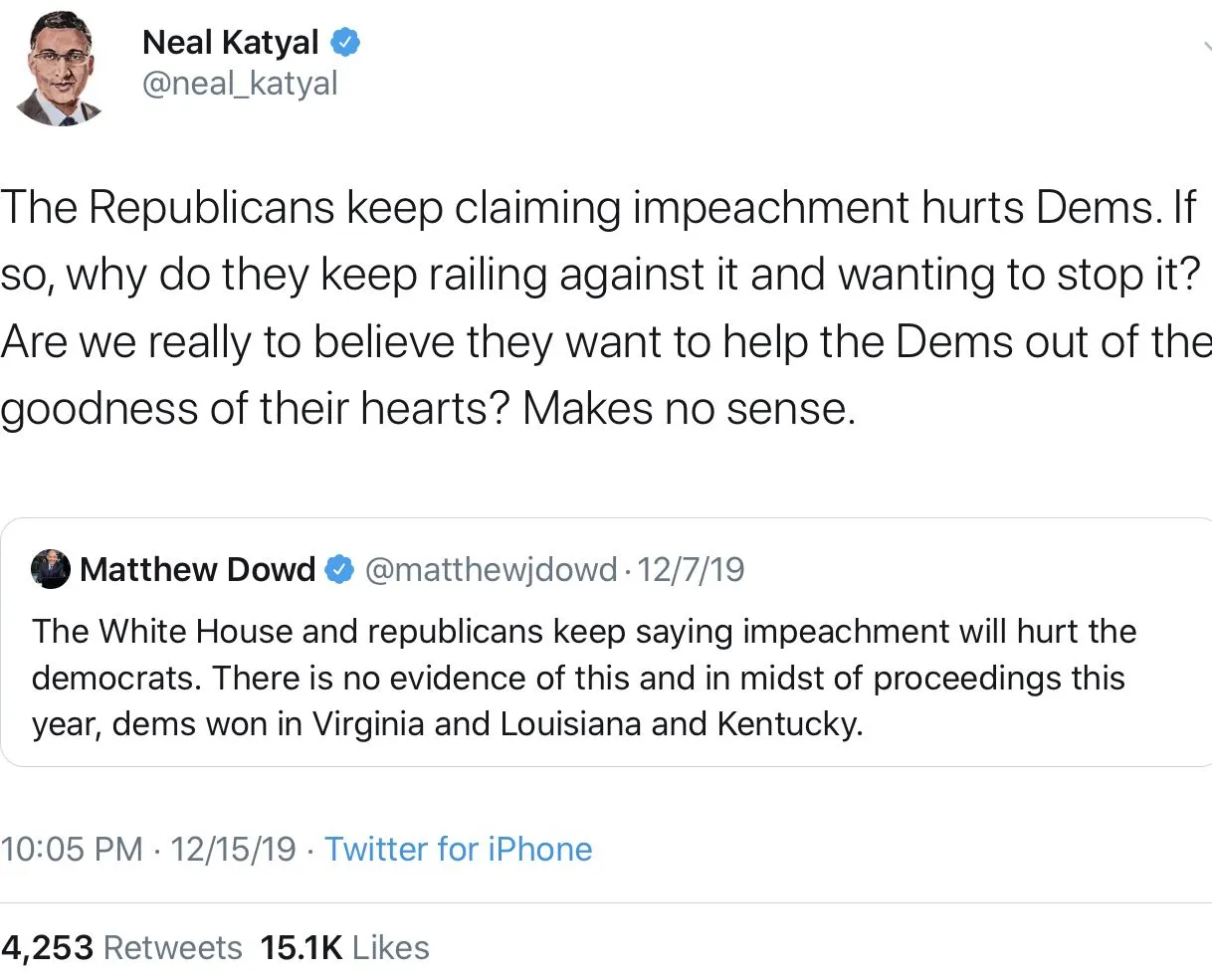Image resolution: width=1212 pixels, height=980 pixels.
Task: Open Matthew Dowd's display name
Action: pyautogui.click(x=197, y=569)
